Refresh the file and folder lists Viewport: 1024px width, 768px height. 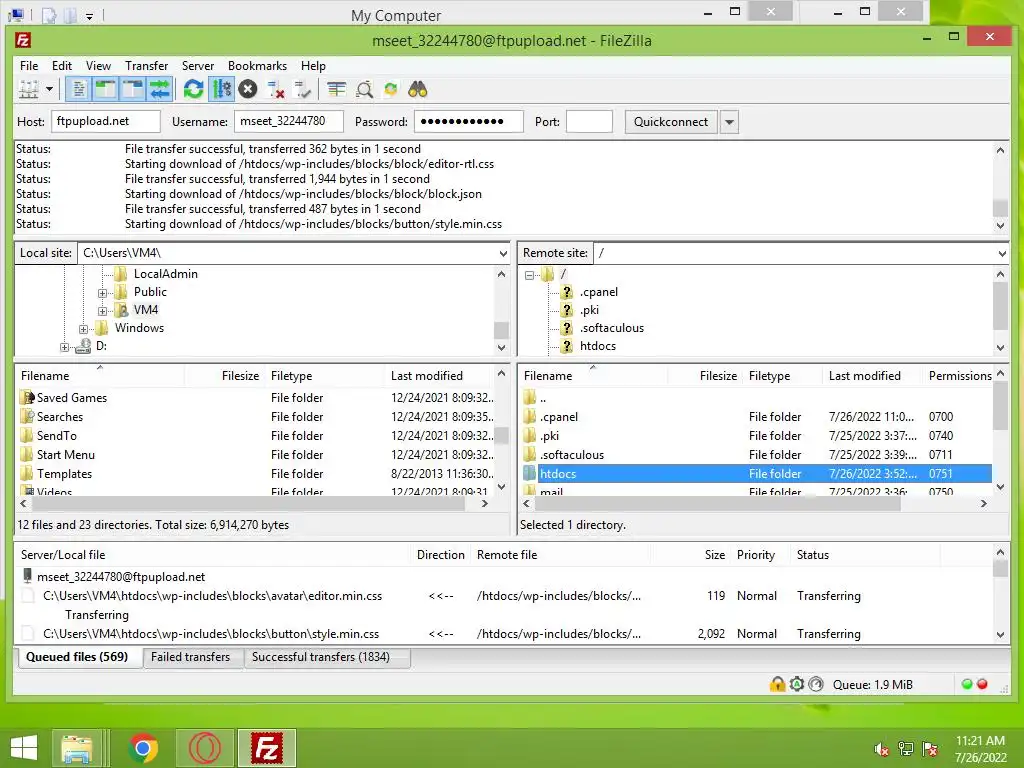(193, 89)
